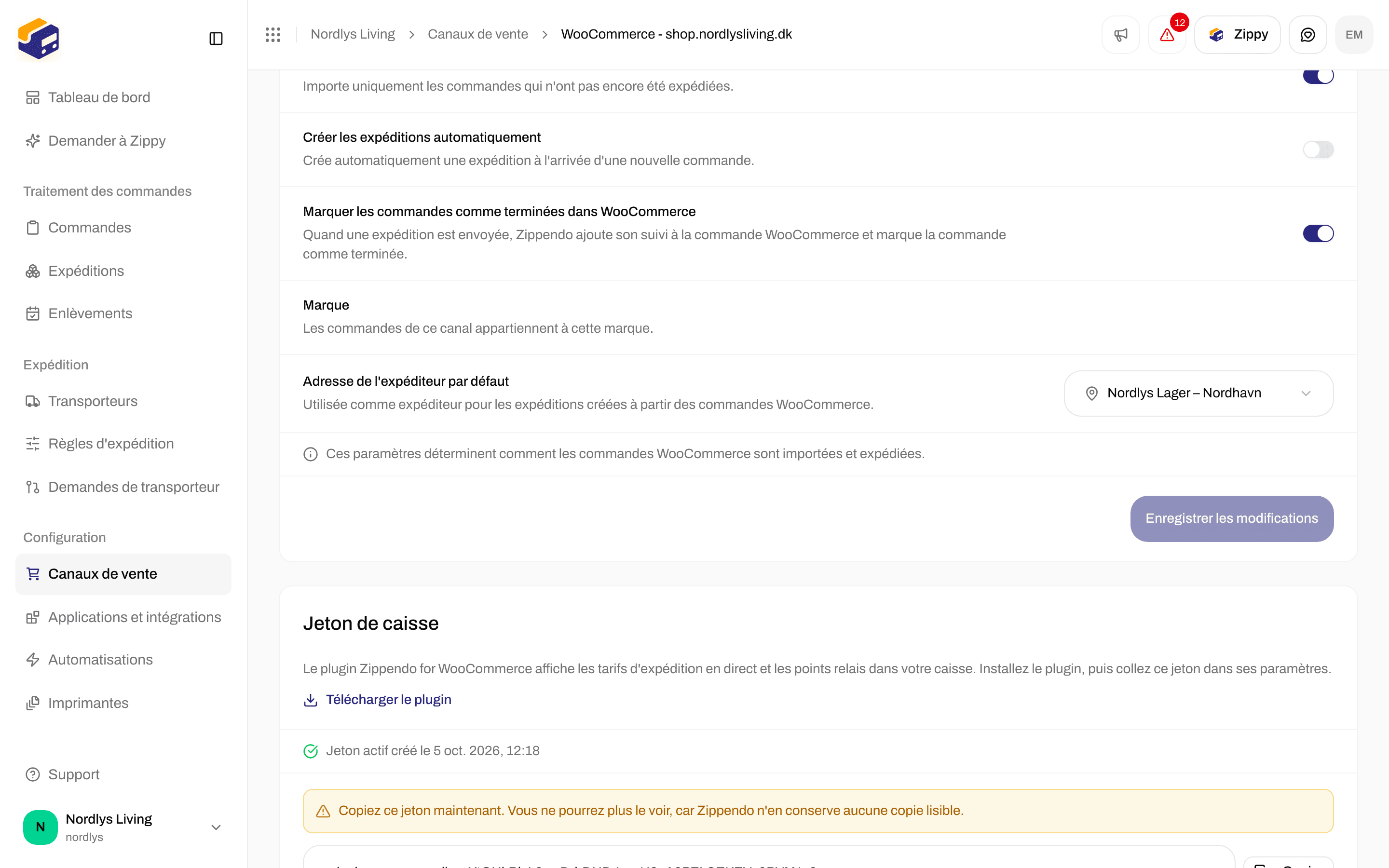Click Télécharger le plugin link
The width and height of the screenshot is (1389, 868).
377,700
